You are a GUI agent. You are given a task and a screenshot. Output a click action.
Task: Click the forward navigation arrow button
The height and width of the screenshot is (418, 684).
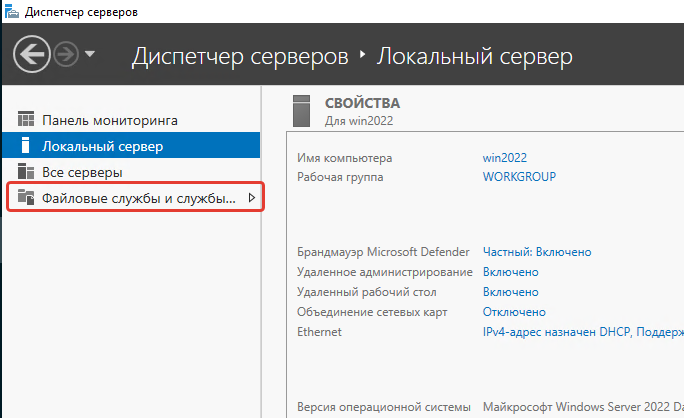coord(66,55)
